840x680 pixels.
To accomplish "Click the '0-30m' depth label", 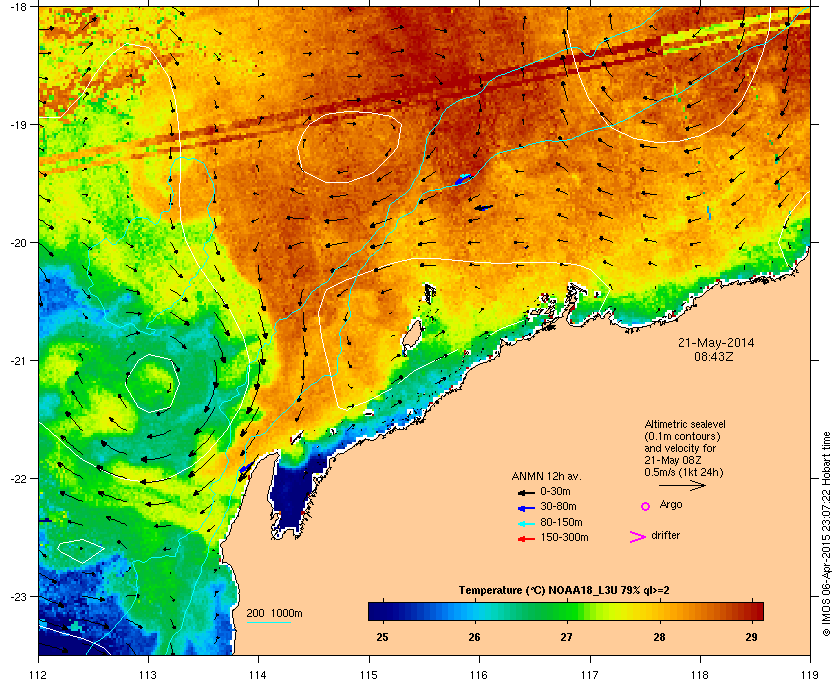I will click(556, 491).
